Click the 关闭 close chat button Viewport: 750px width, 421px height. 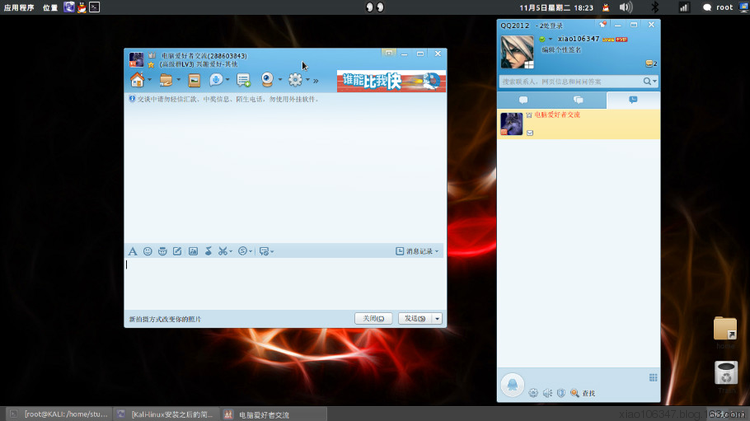pos(373,318)
